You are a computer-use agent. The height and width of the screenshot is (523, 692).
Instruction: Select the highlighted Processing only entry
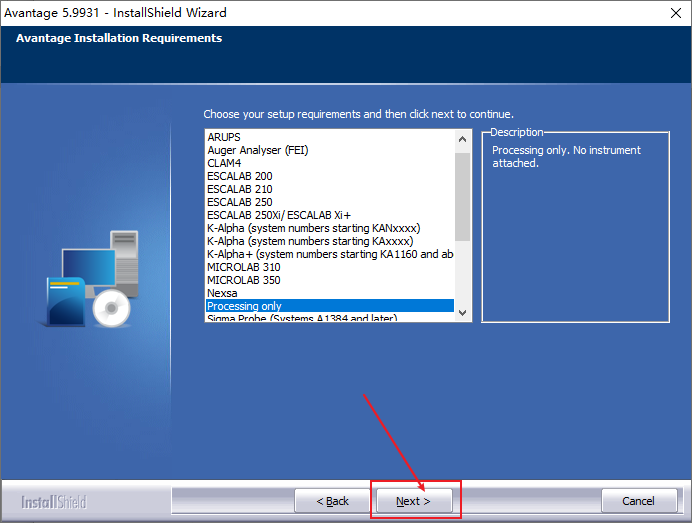coord(330,306)
